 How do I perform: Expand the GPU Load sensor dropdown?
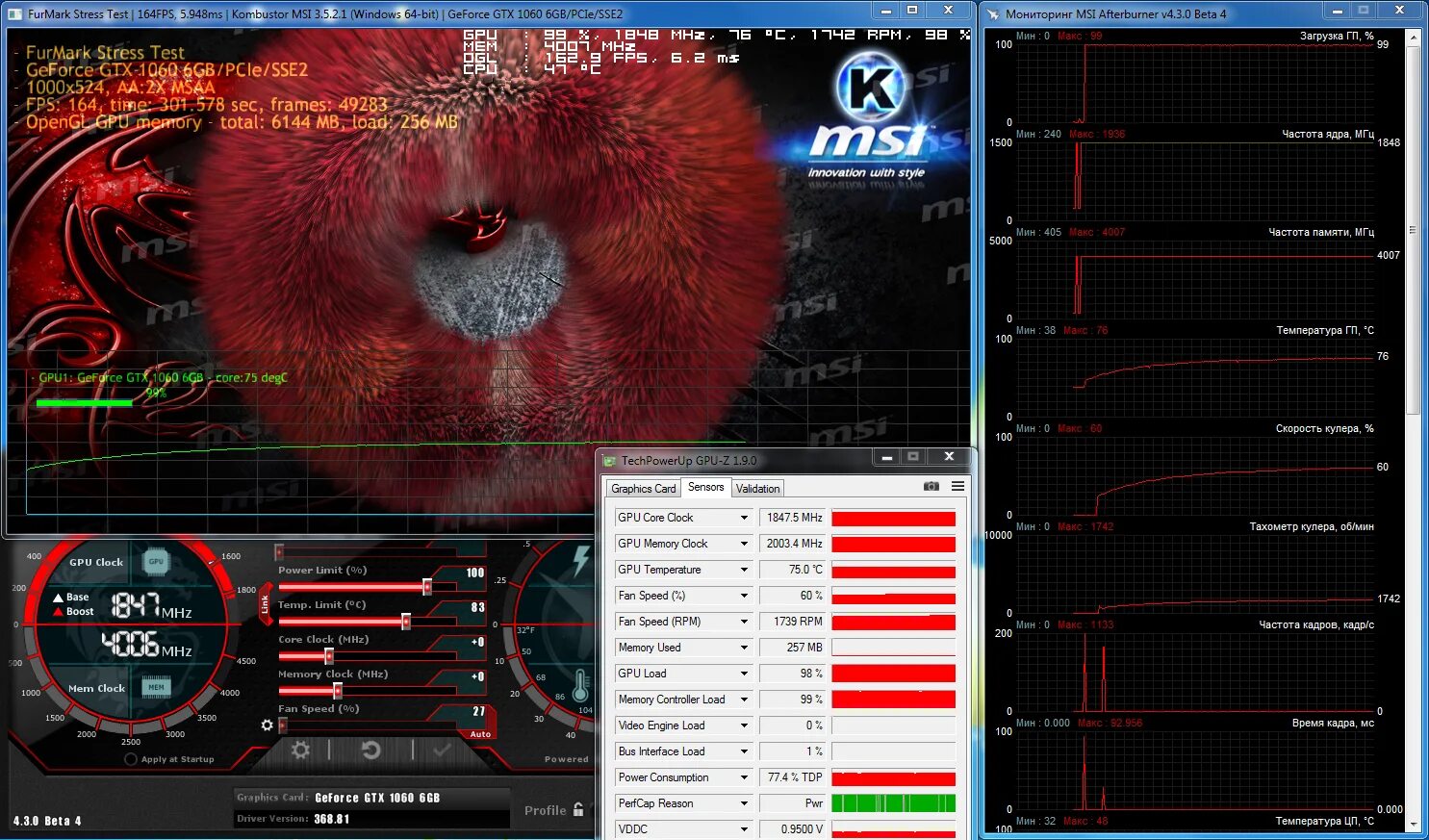coord(744,674)
